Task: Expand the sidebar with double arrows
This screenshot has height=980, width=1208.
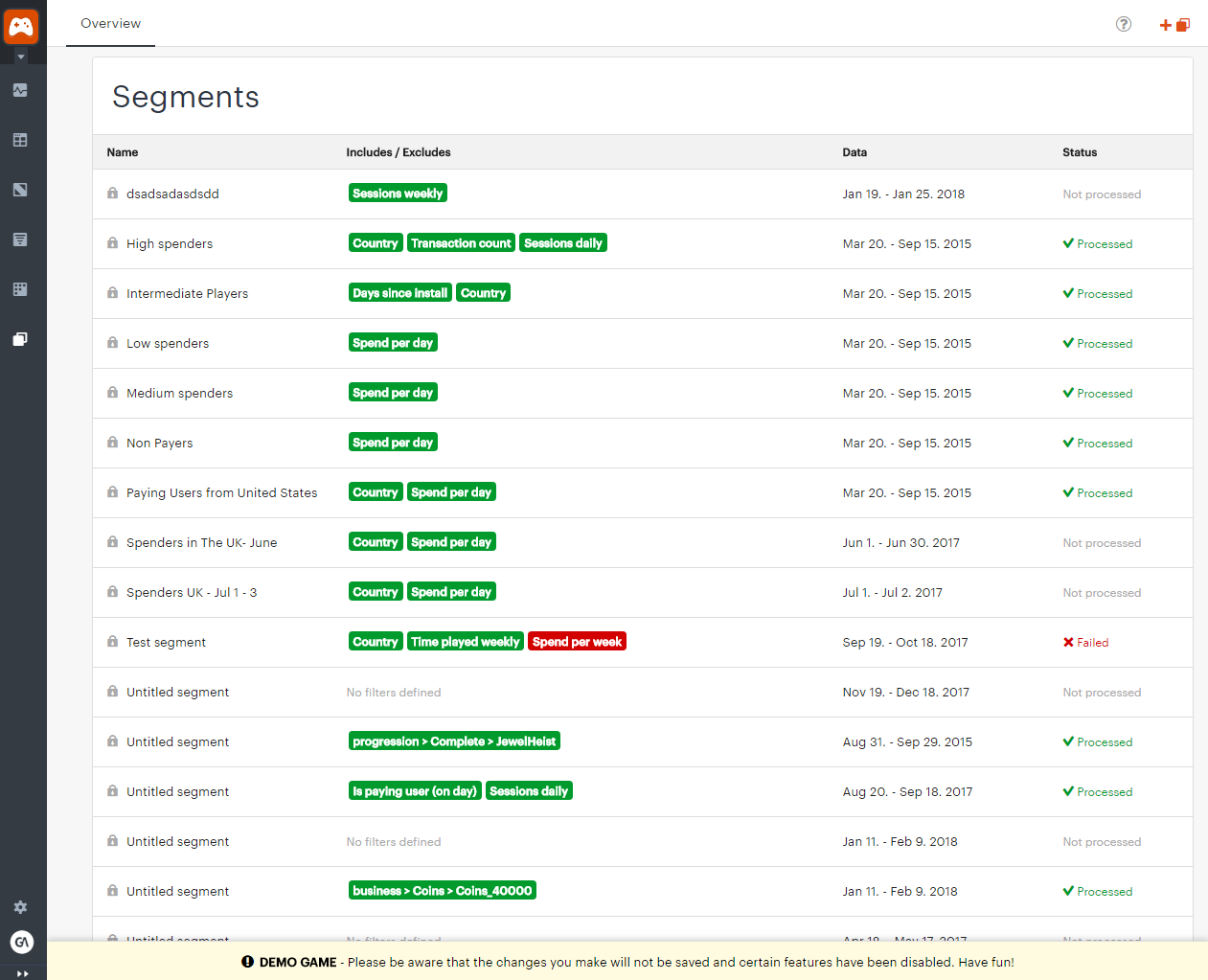Action: click(x=23, y=973)
